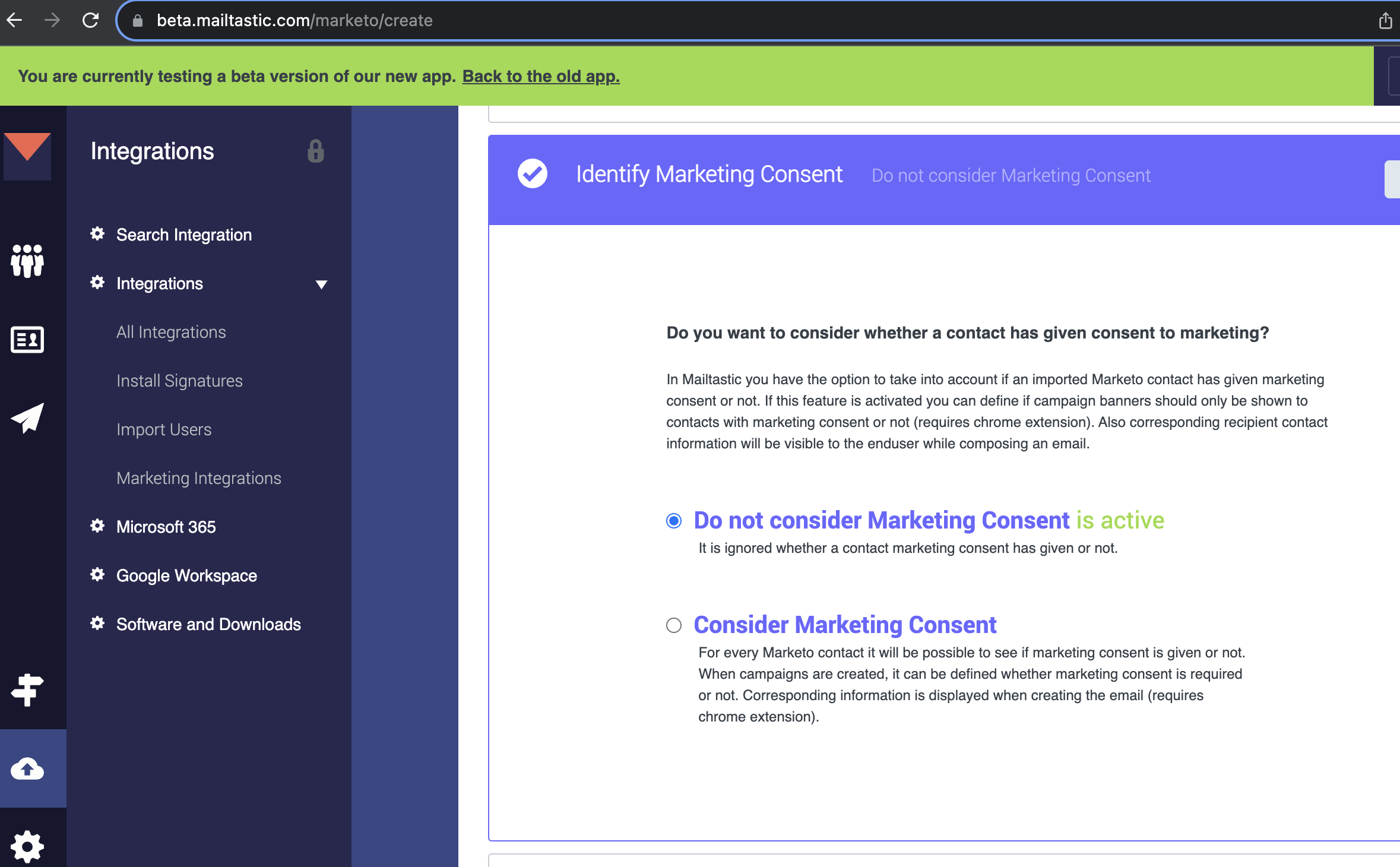Open Marketing Integrations submenu entry

tap(198, 478)
